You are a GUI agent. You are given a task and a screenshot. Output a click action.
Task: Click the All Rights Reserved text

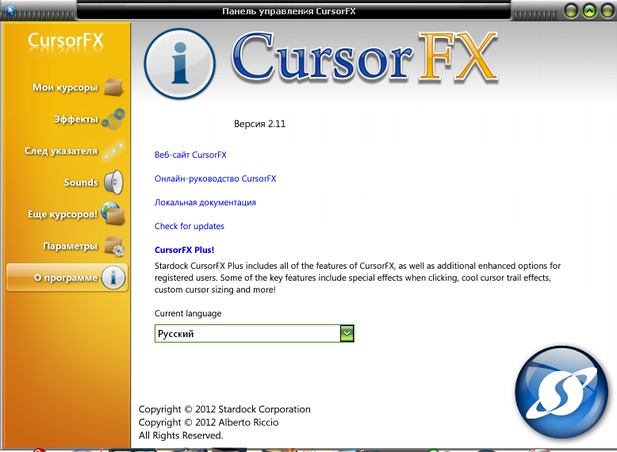(x=181, y=435)
